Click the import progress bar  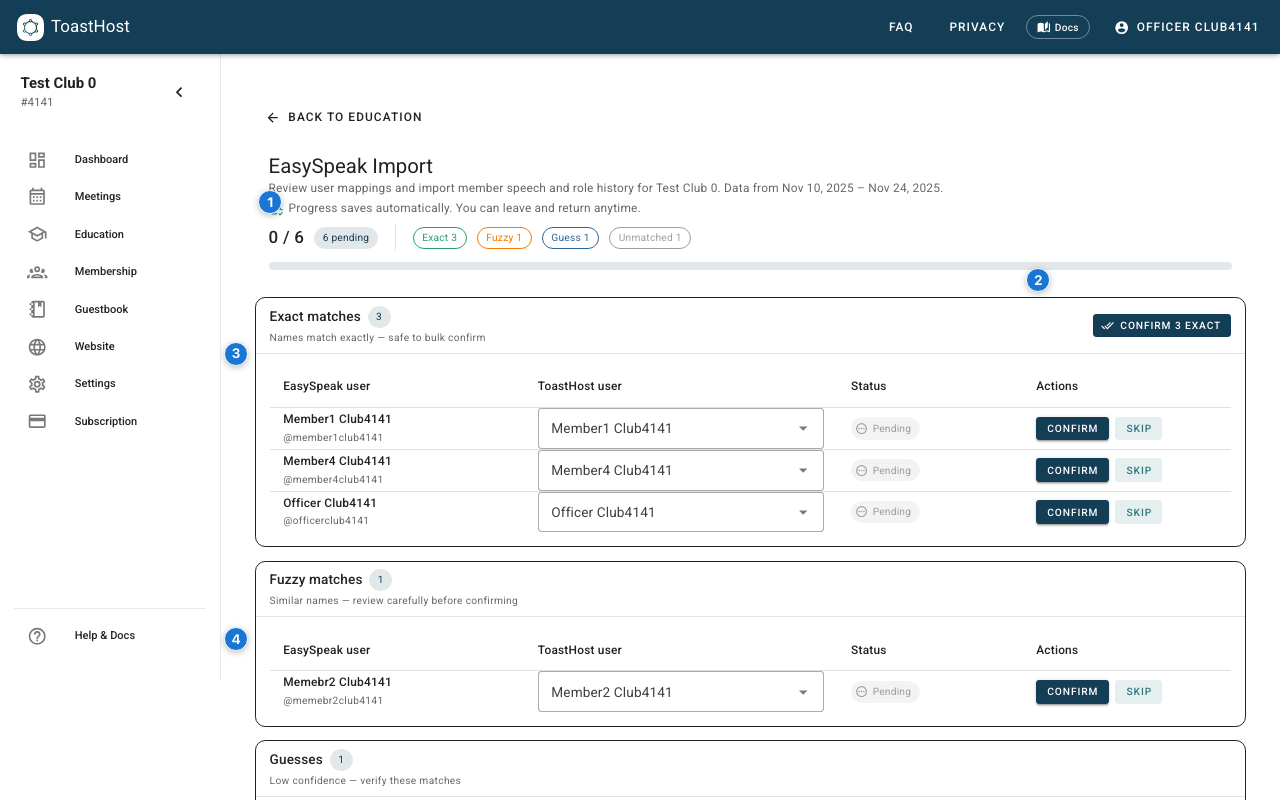(750, 265)
